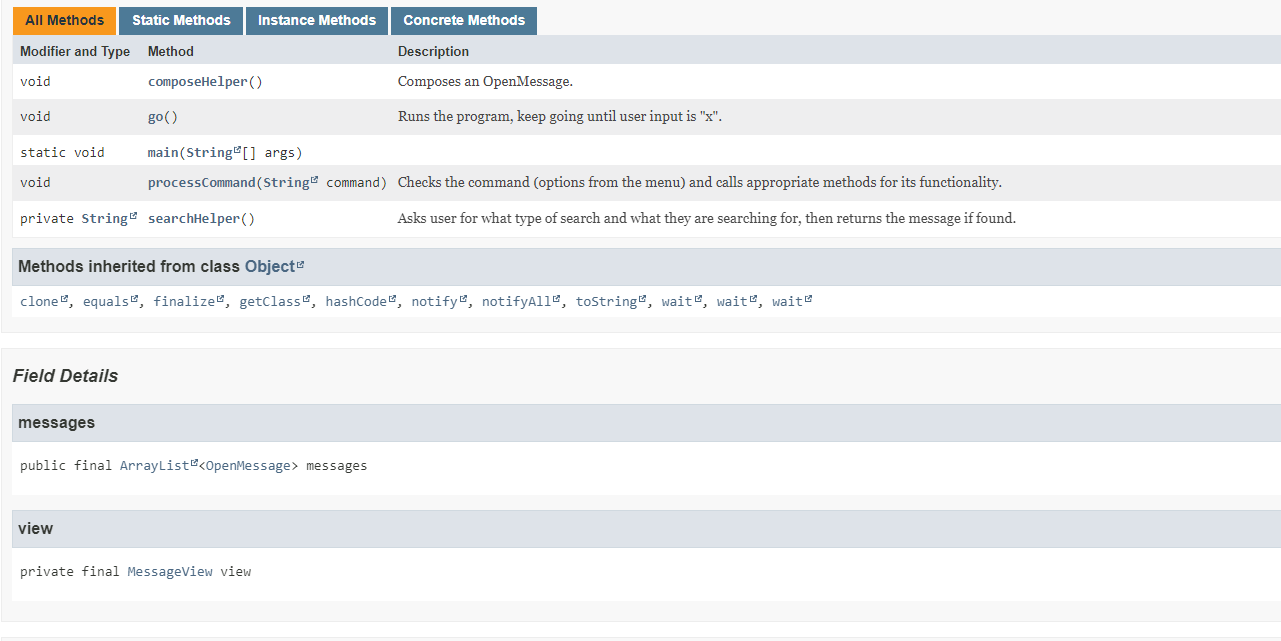The height and width of the screenshot is (641, 1281).
Task: Follow the clone inherited method link
Action: coord(38,301)
